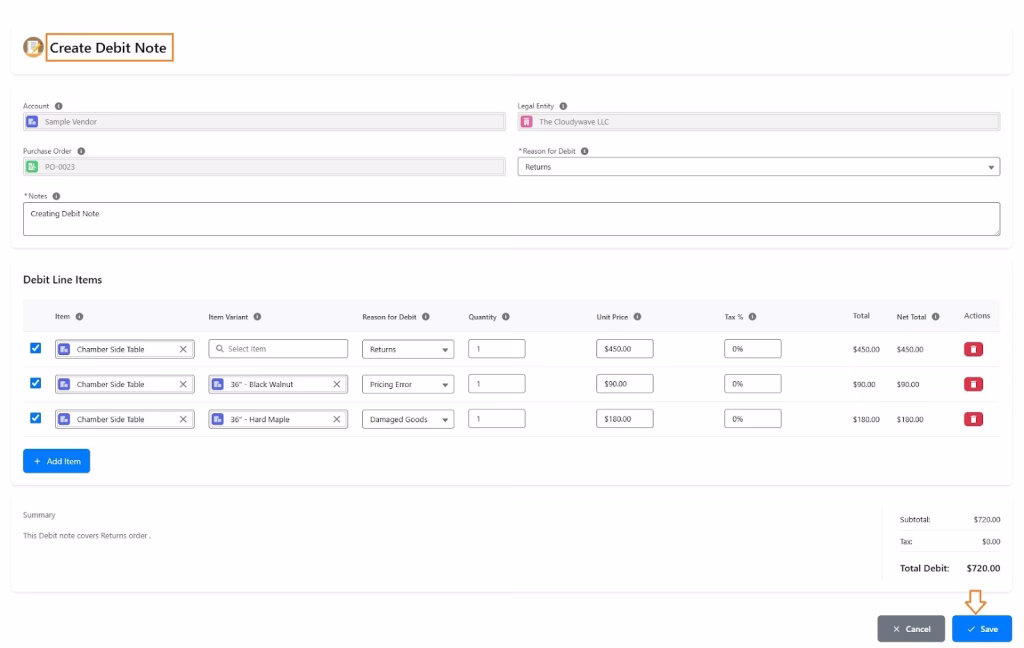Delete the first debit line item
The image size is (1024, 648).
[x=973, y=349]
